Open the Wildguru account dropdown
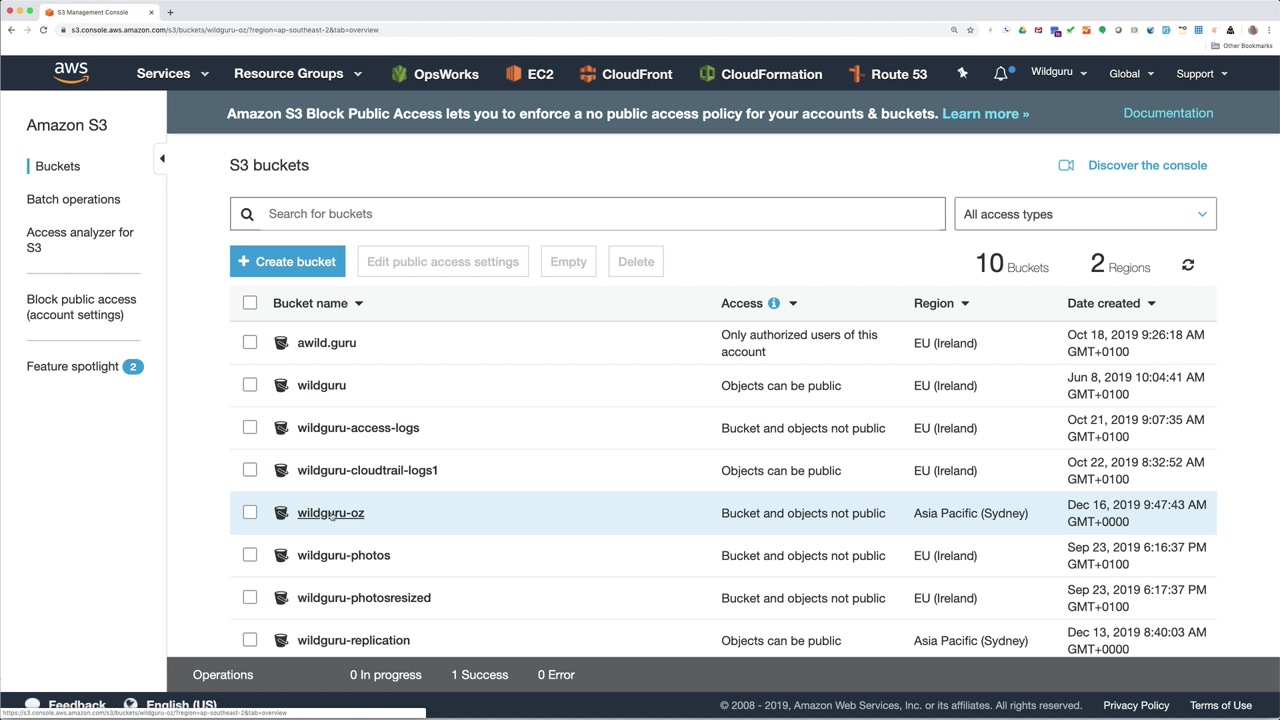Viewport: 1280px width, 720px height. [x=1059, y=73]
